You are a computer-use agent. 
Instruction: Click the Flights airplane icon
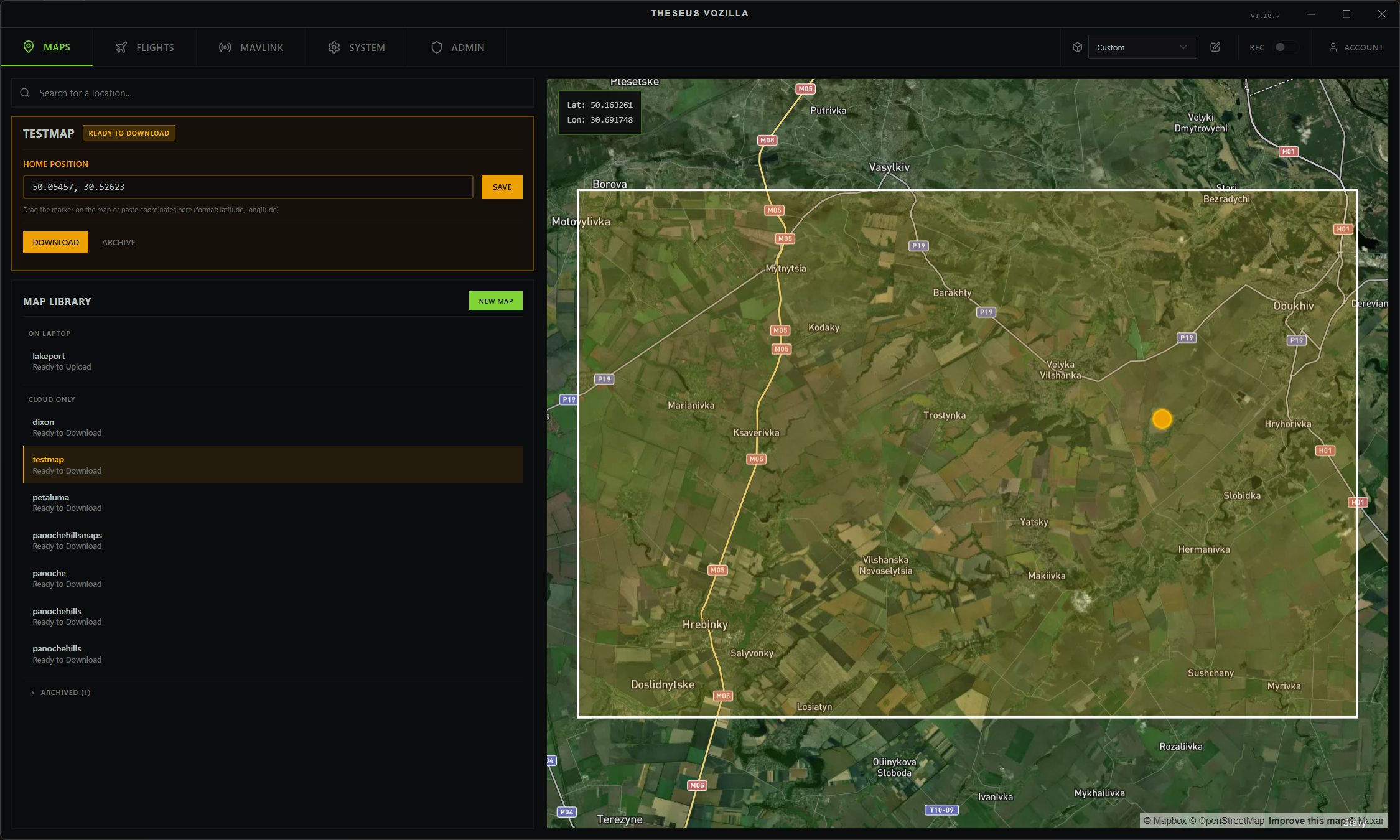[x=121, y=47]
